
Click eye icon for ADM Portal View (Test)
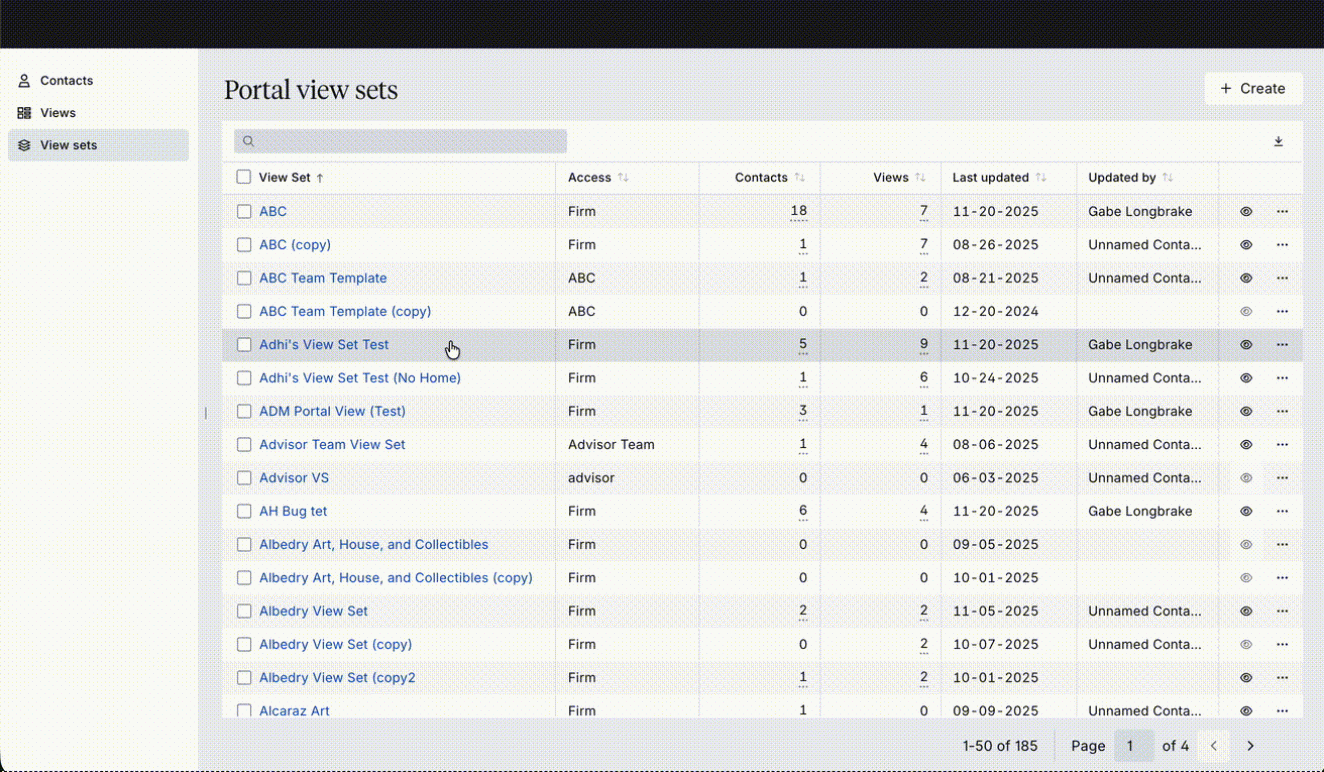pos(1246,411)
